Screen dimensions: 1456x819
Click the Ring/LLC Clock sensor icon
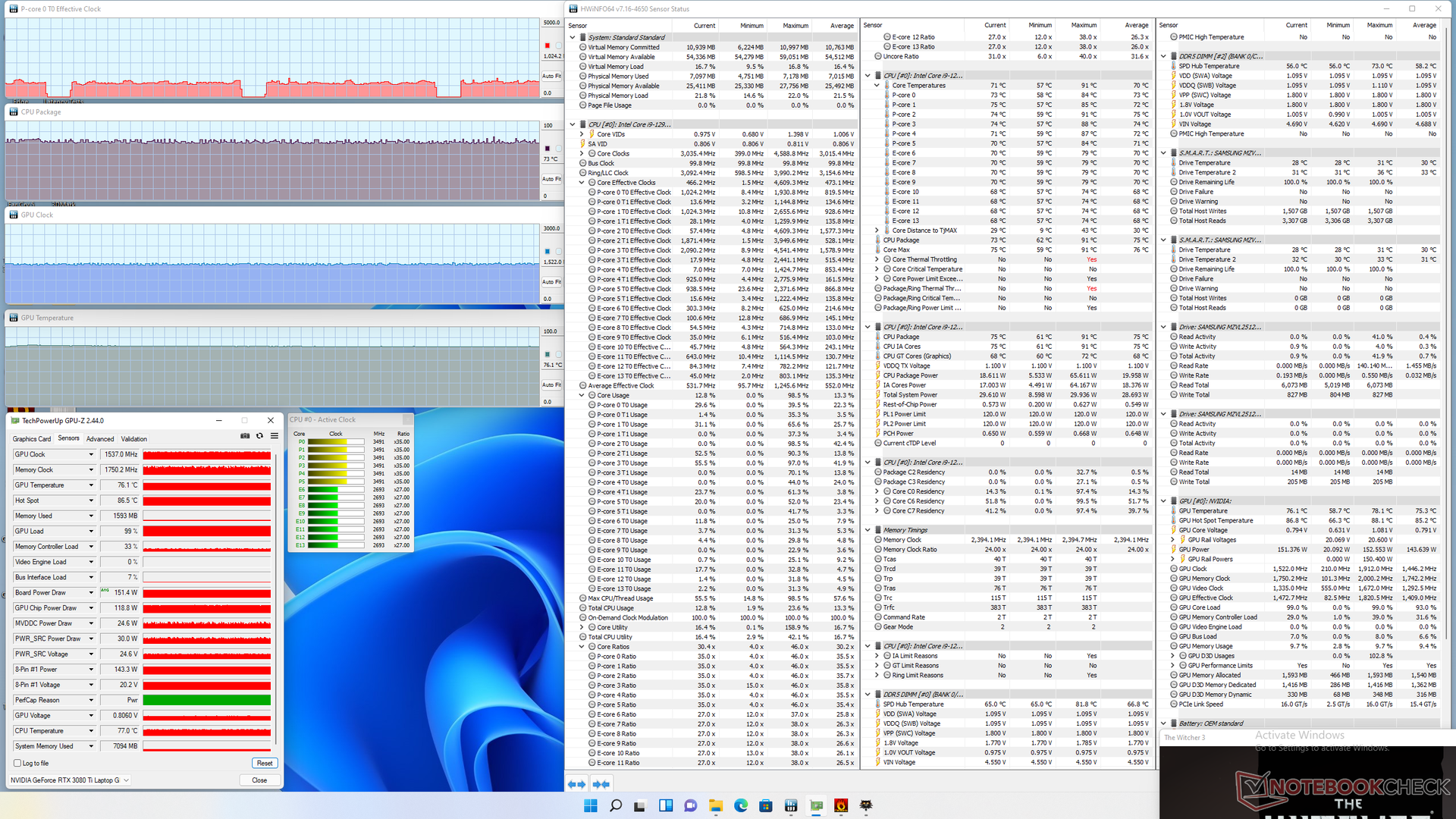pos(583,173)
